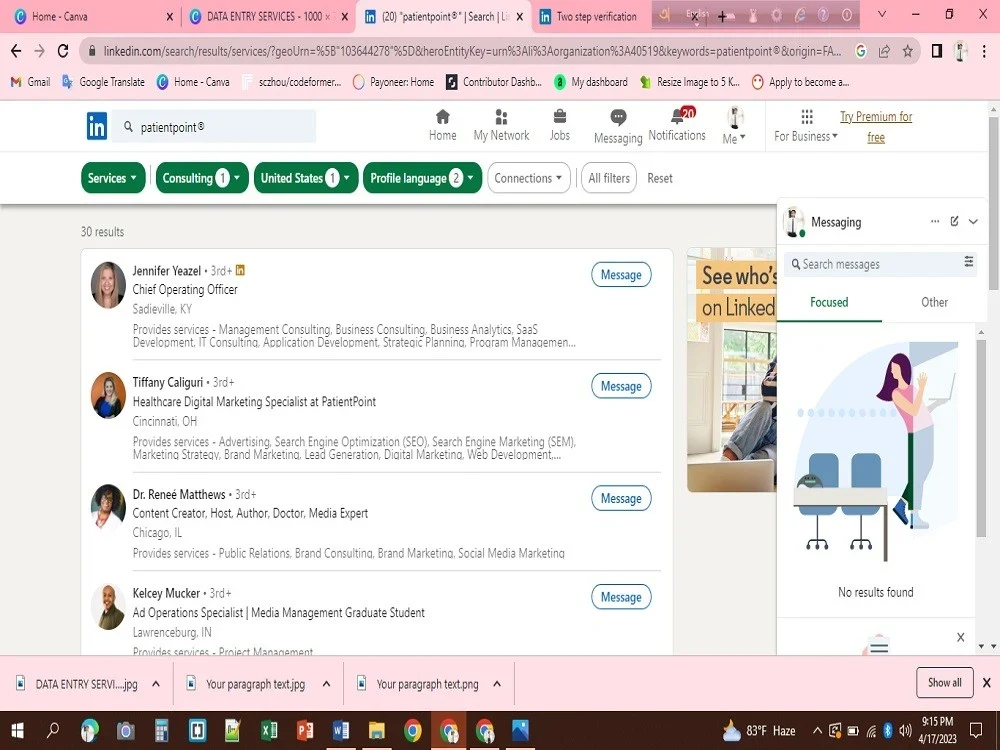Open Jennifer Yeazel's profile photo

coord(108,284)
